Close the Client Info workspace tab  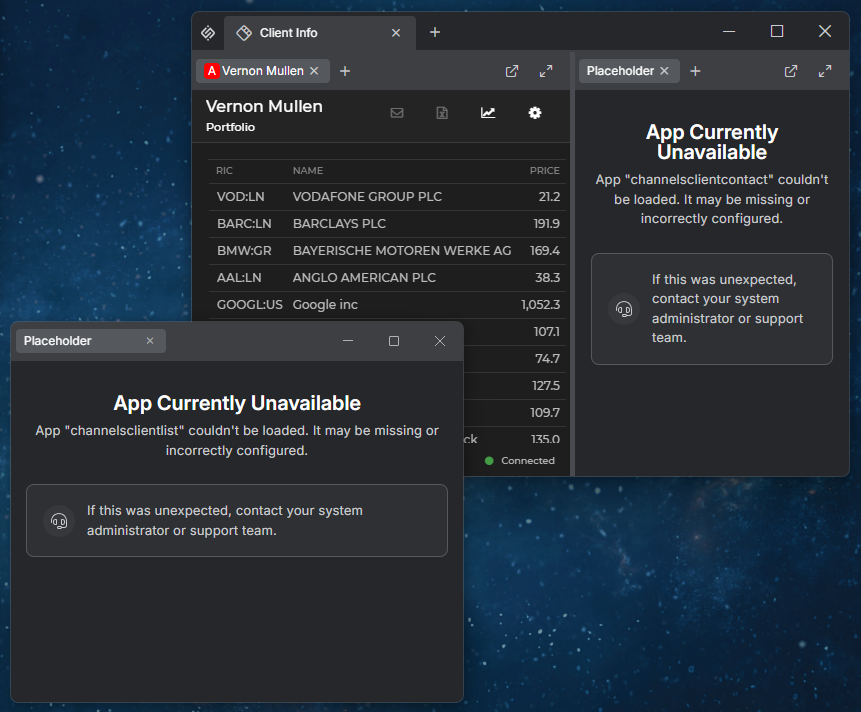tap(396, 33)
